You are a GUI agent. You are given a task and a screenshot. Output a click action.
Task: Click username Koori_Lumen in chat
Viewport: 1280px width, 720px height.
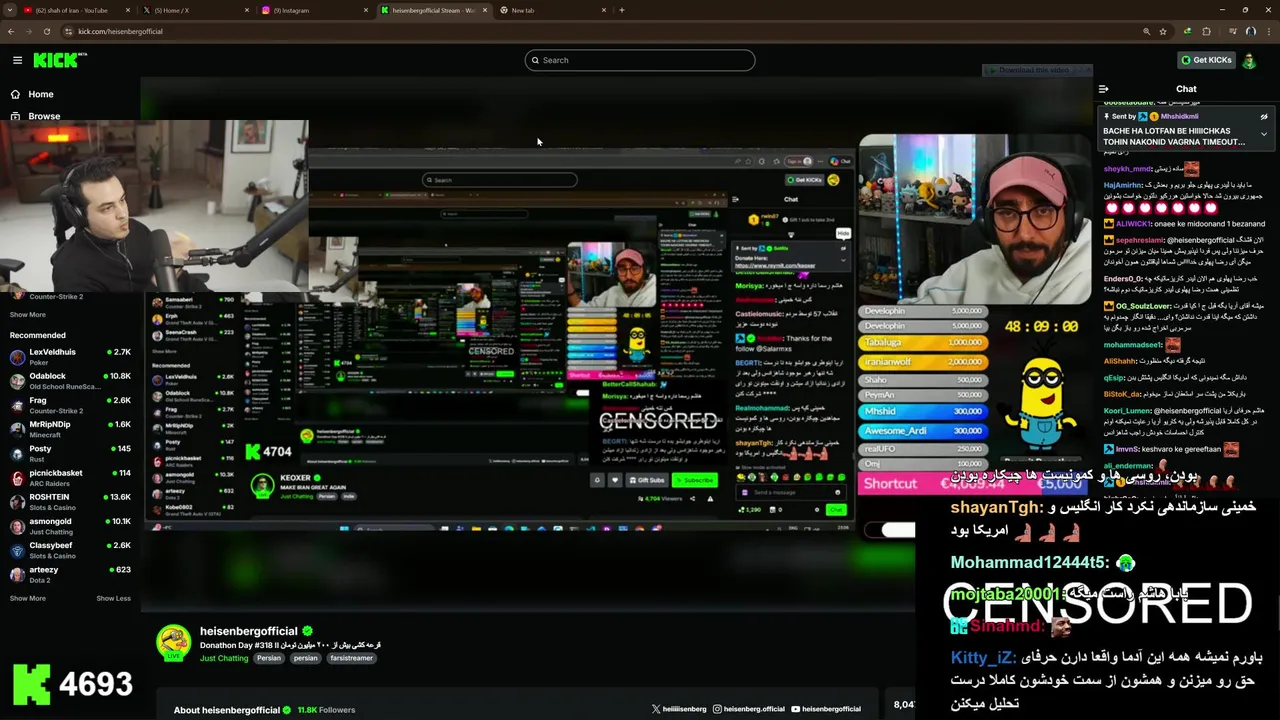click(x=1127, y=411)
